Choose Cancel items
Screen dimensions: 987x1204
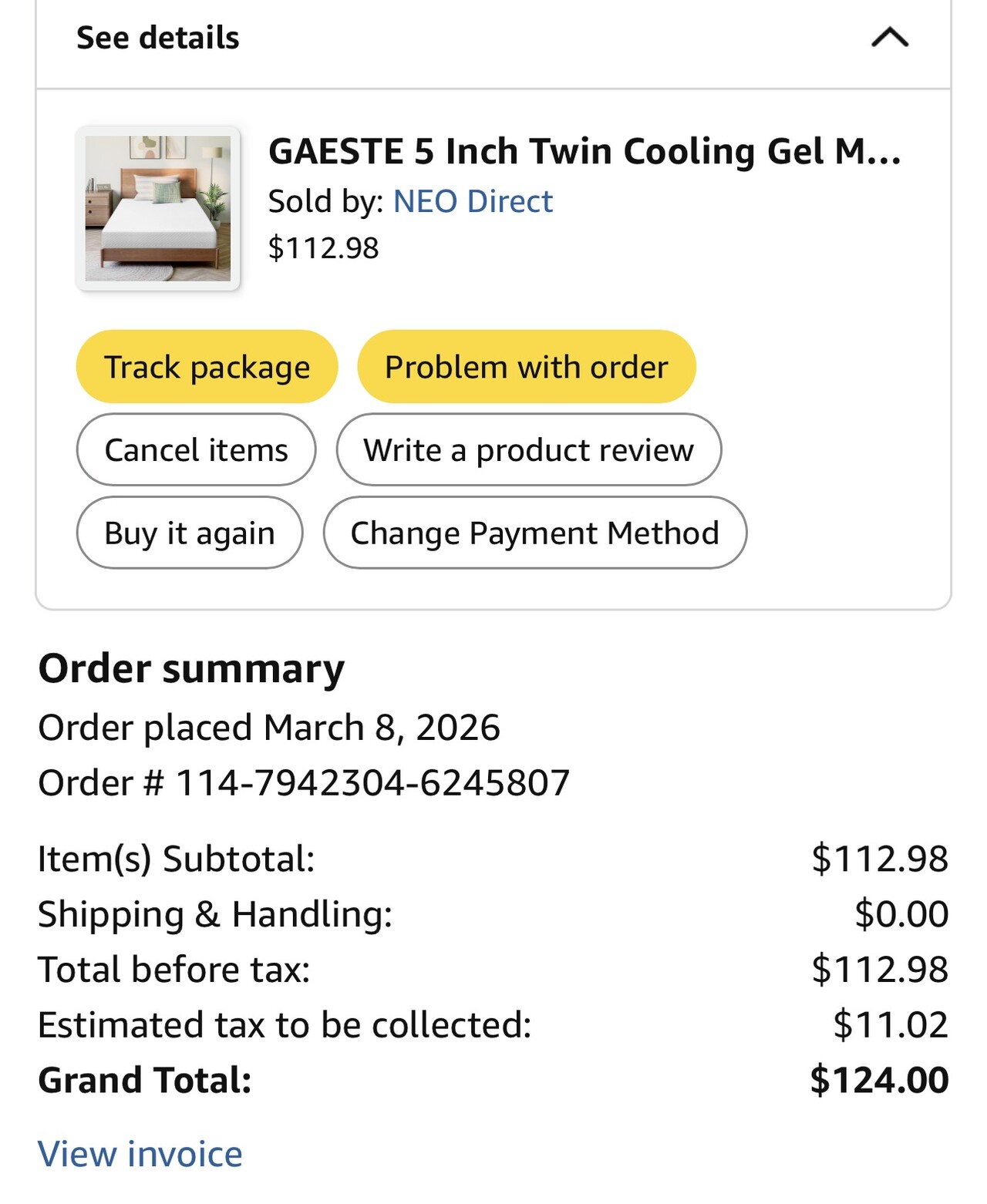click(x=196, y=450)
